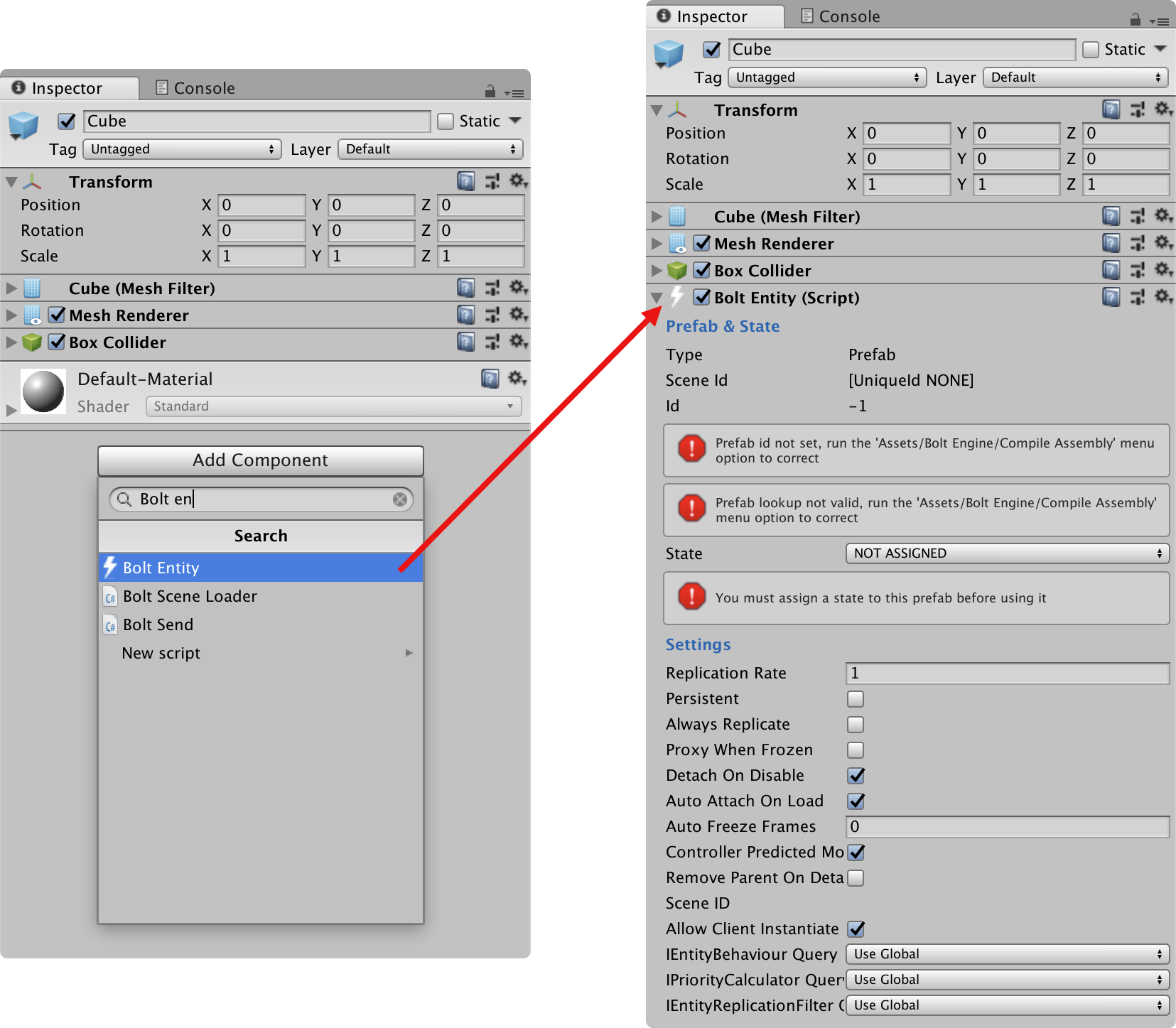Screen dimensions: 1176x1028
Task: Open Bolt Entity (Script) gear menu
Action: pos(1163,297)
